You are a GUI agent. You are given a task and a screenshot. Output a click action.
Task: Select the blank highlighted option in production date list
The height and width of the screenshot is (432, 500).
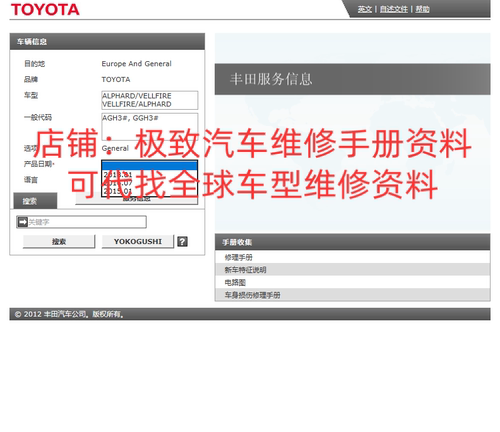pyautogui.click(x=149, y=166)
